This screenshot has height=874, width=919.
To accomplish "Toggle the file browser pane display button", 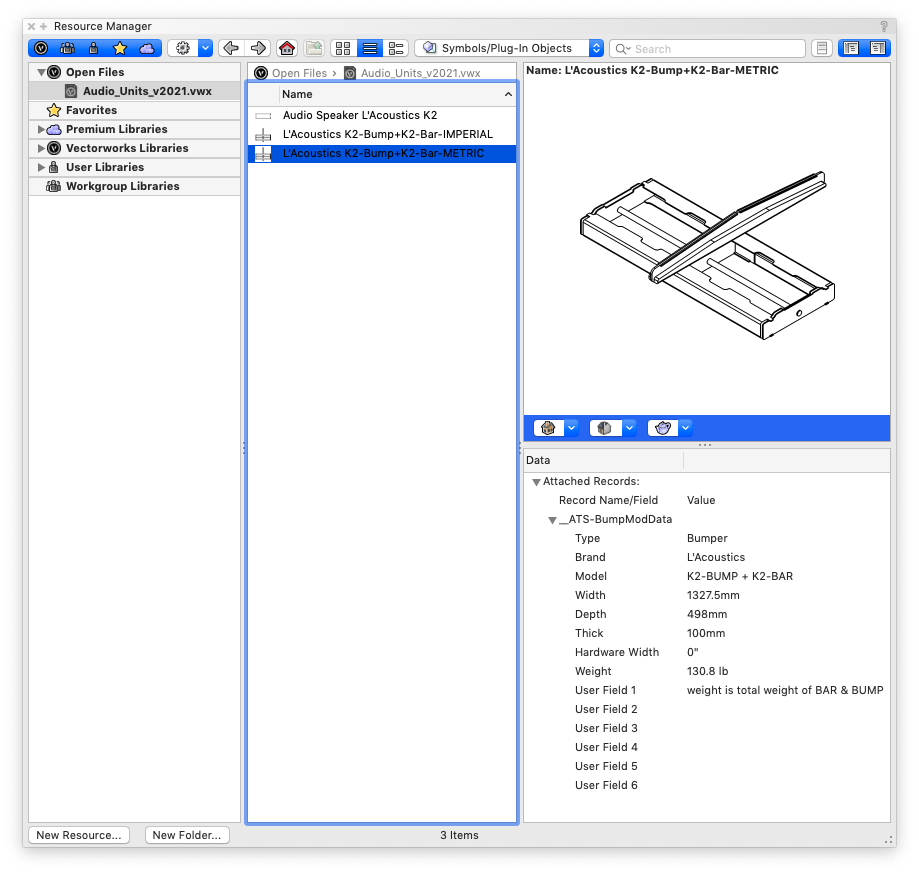I will pyautogui.click(x=850, y=48).
